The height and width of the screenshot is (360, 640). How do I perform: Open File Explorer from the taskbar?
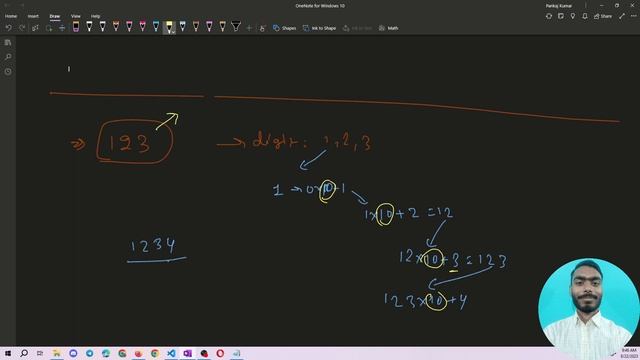click(x=57, y=353)
